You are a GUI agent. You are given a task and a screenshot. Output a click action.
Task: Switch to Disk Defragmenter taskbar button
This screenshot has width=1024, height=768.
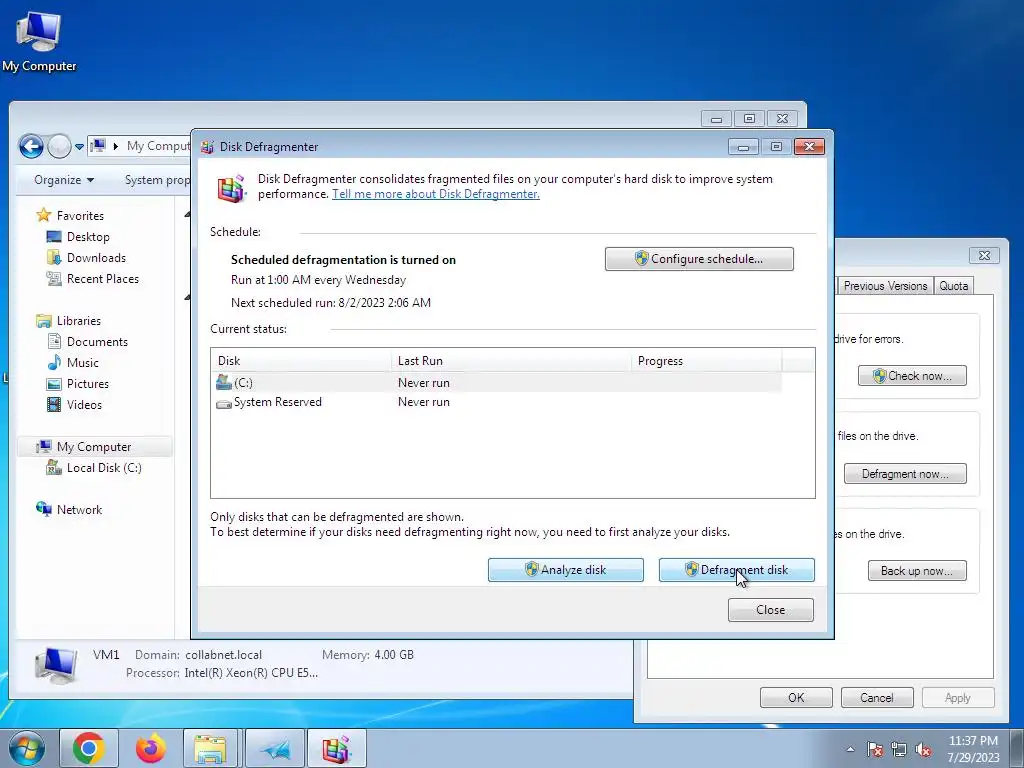click(x=336, y=748)
